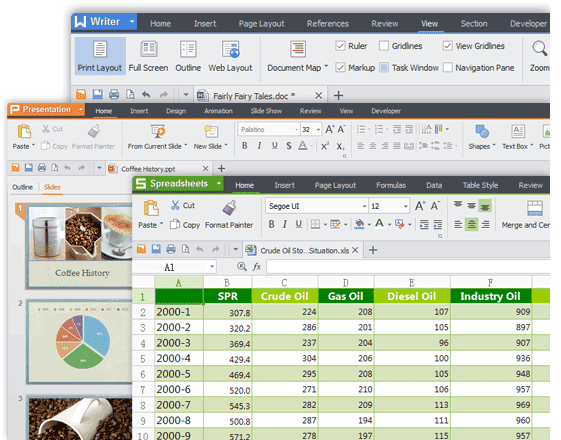Add a new document tab in Writer
The height and width of the screenshot is (440, 561).
338,96
